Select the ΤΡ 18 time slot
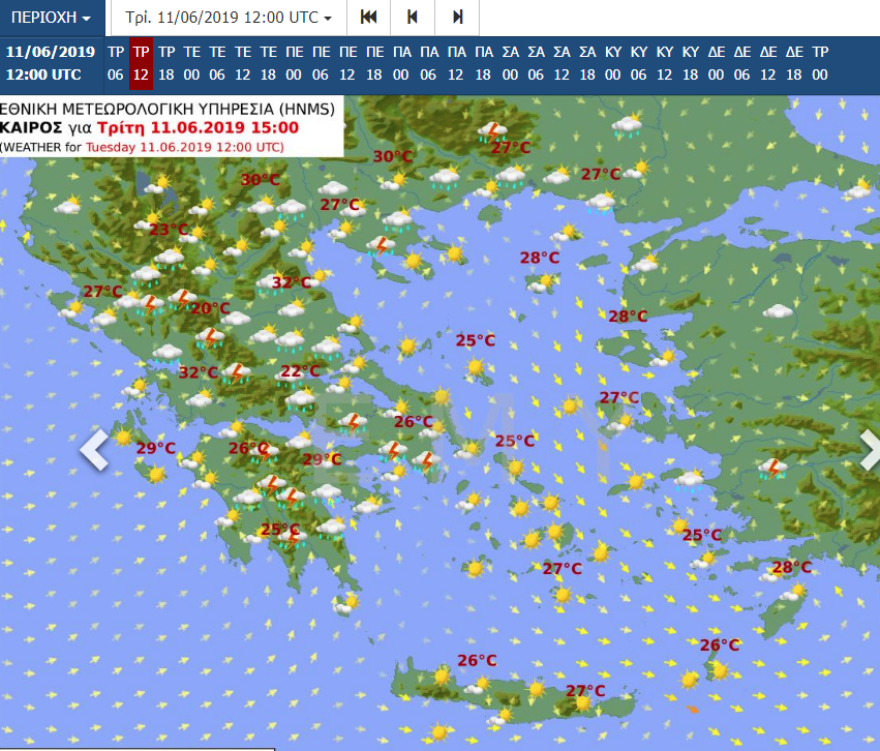 [167, 63]
